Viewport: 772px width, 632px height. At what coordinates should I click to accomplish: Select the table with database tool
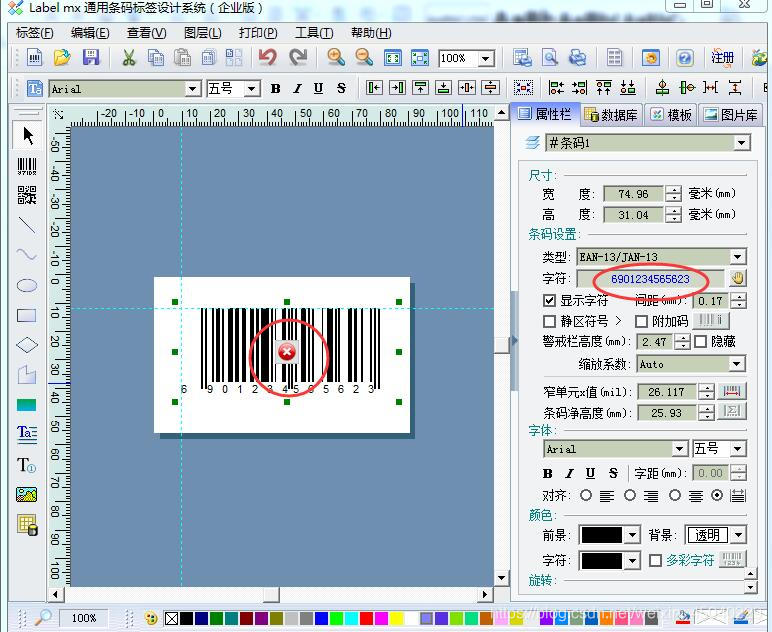tap(27, 525)
